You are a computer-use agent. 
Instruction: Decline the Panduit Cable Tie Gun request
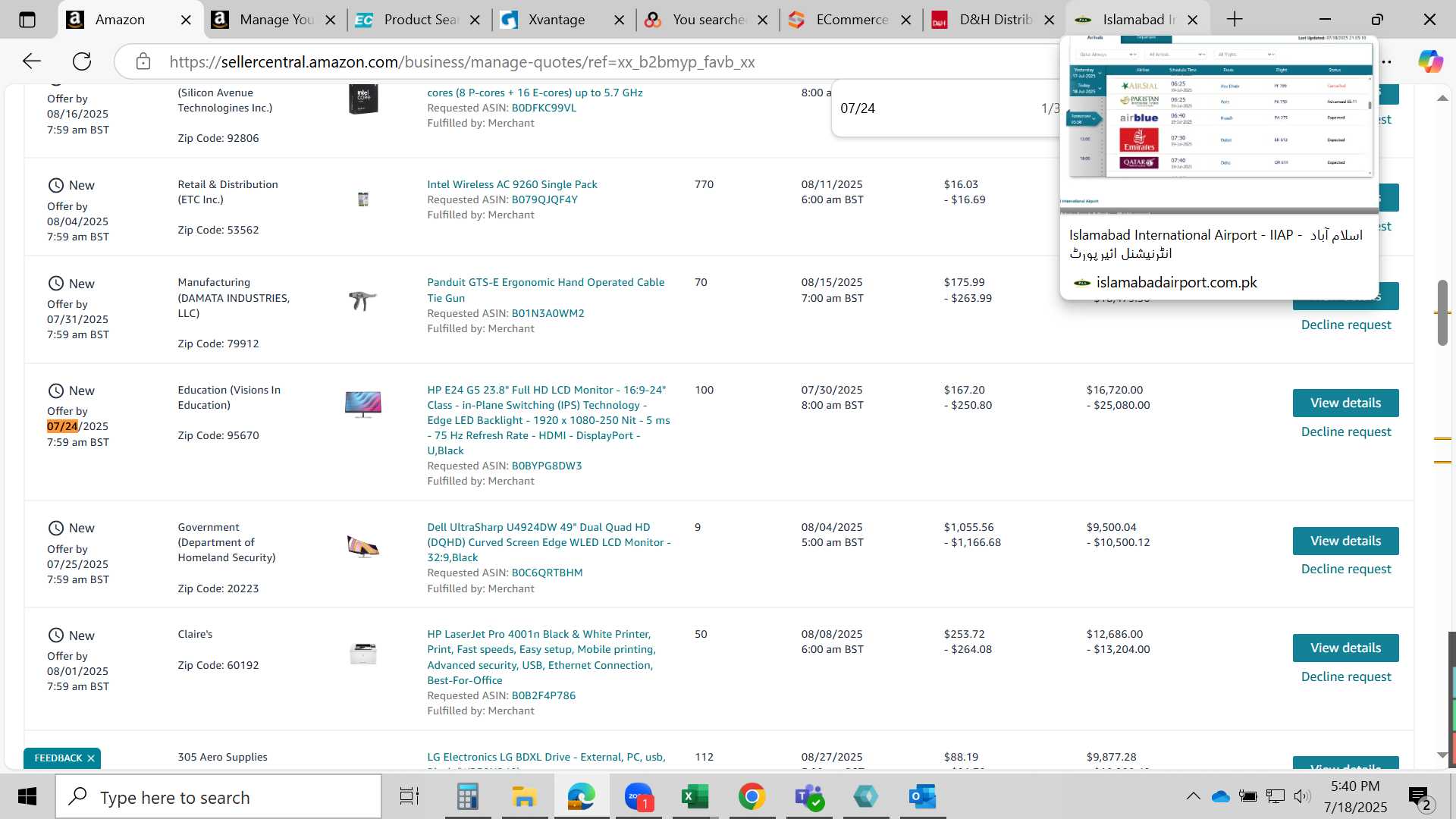(1346, 325)
